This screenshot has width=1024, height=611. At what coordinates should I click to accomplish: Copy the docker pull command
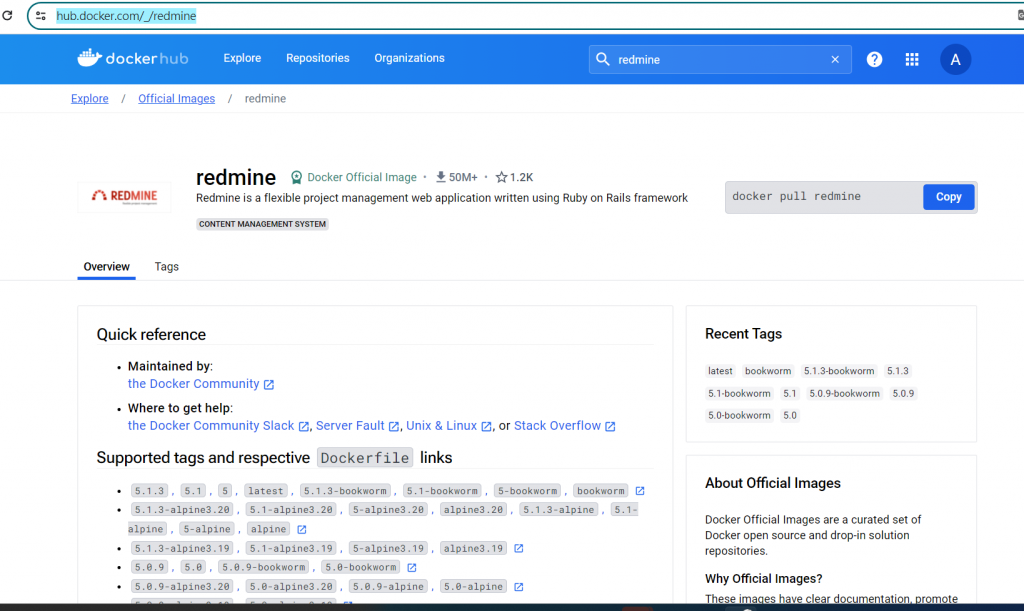pos(948,196)
